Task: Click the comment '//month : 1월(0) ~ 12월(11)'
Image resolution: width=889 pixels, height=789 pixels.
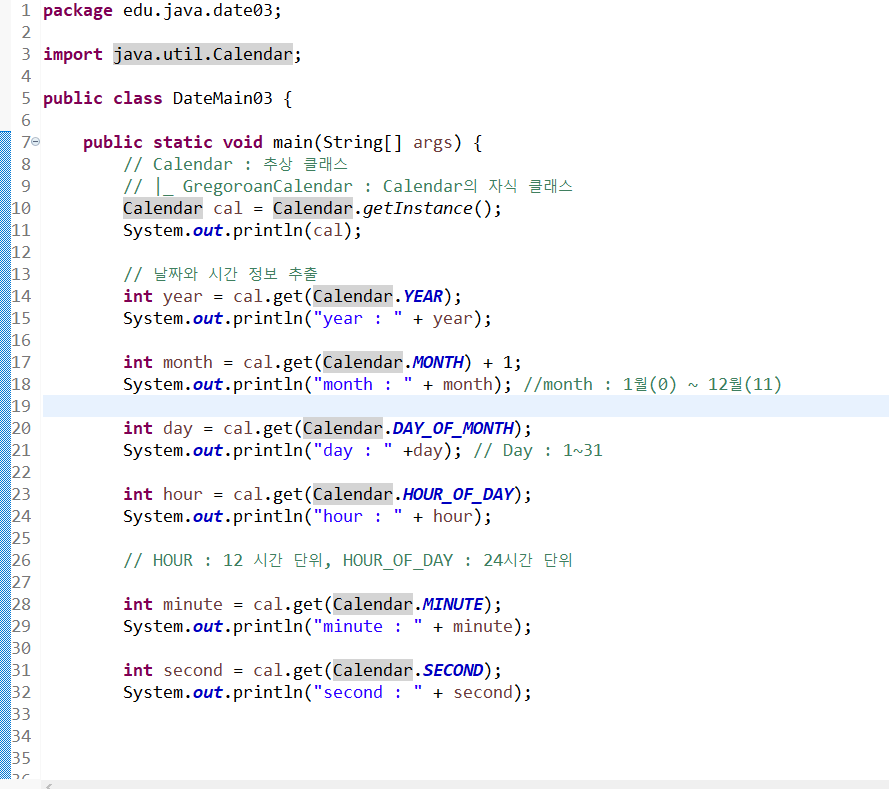Action: click(653, 384)
